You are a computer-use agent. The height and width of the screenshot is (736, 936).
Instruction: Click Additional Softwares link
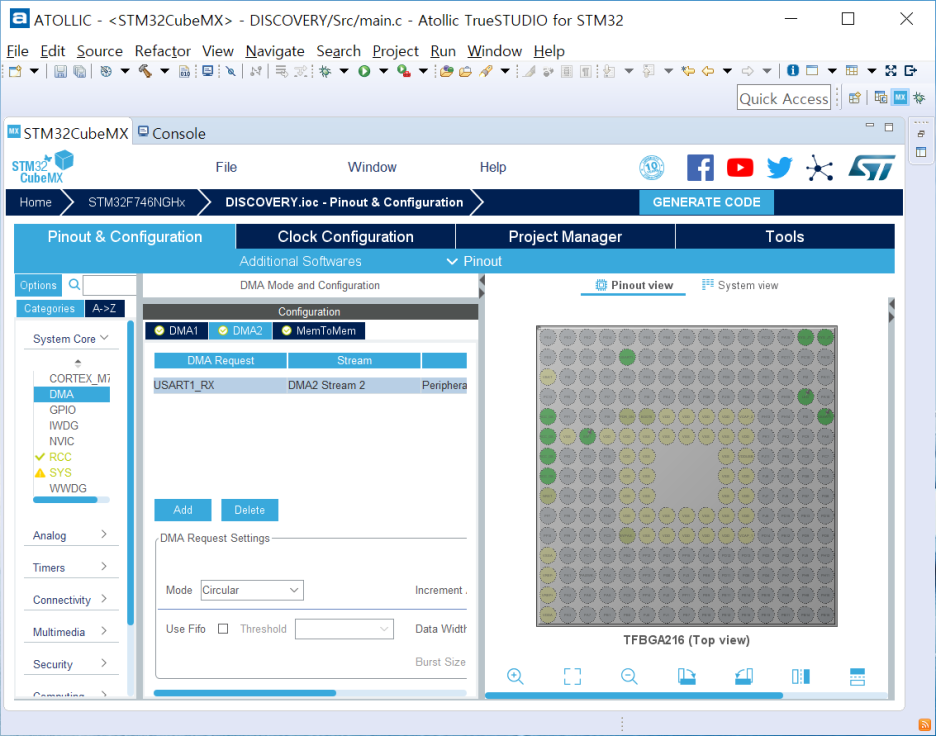click(x=300, y=261)
